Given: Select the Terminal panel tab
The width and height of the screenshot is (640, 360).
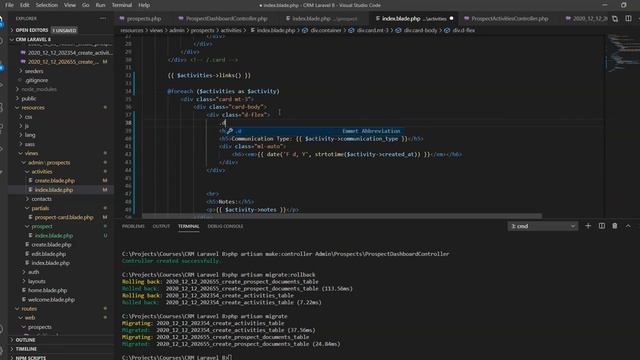Looking at the screenshot, I should point(189,226).
